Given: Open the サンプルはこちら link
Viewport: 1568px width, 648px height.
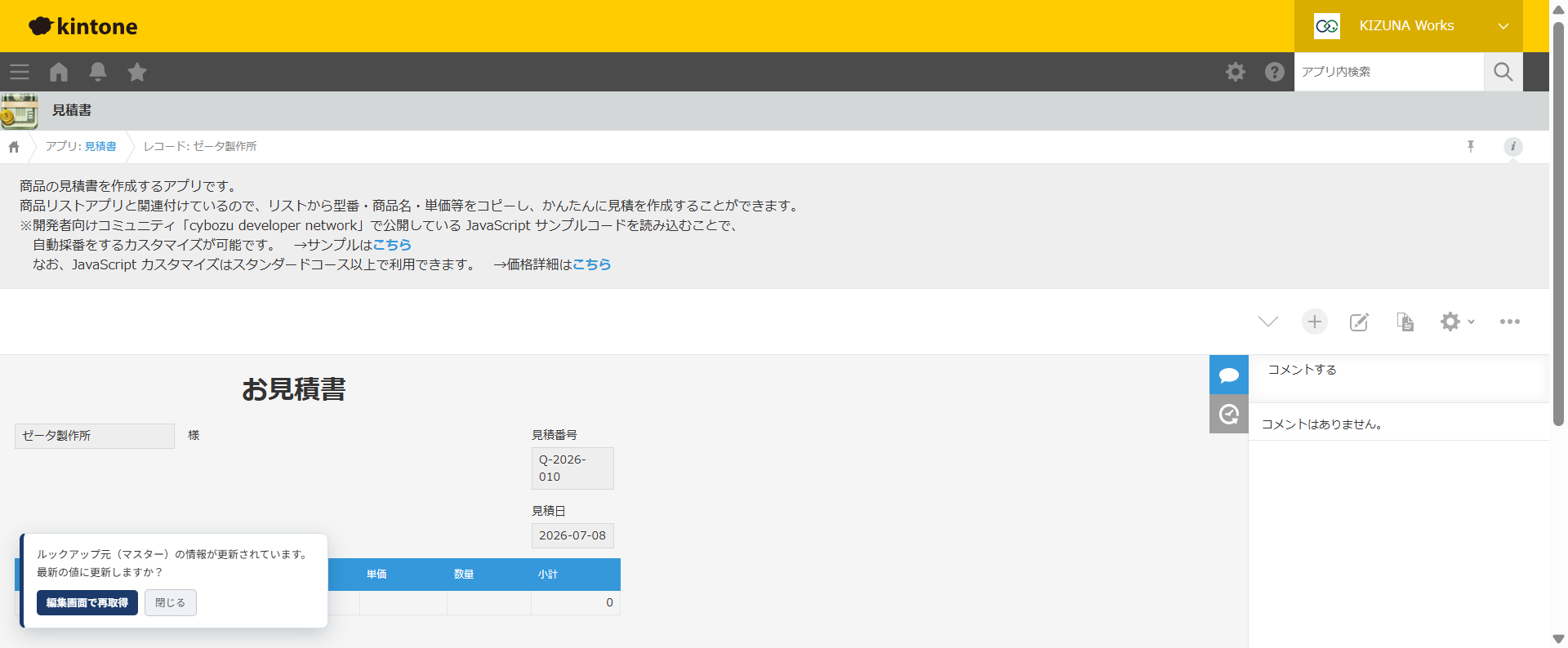Looking at the screenshot, I should [392, 245].
